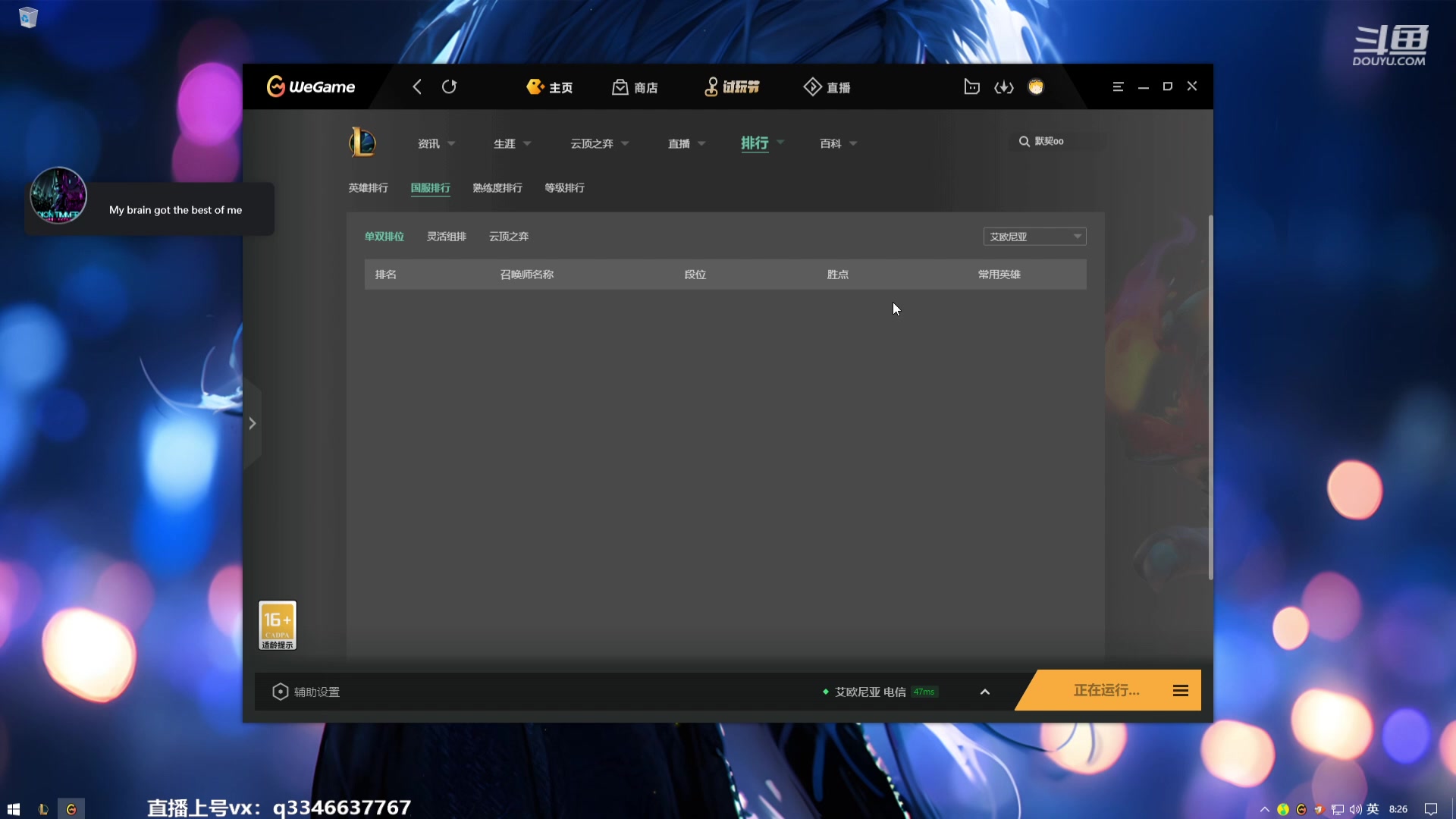
Task: Click the user avatar in the WeGame title bar
Action: [x=1036, y=86]
